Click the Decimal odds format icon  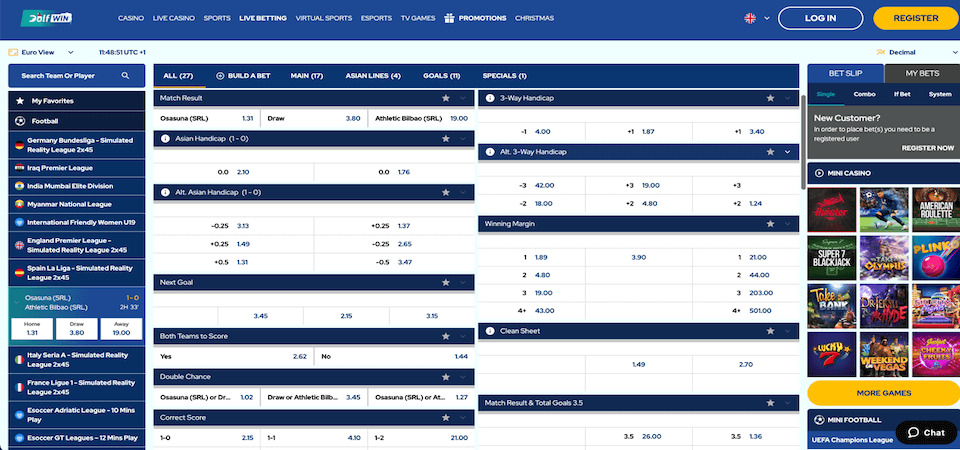880,53
